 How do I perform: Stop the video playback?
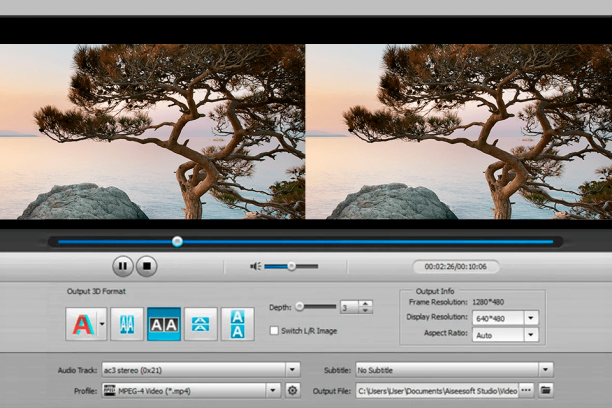point(147,266)
